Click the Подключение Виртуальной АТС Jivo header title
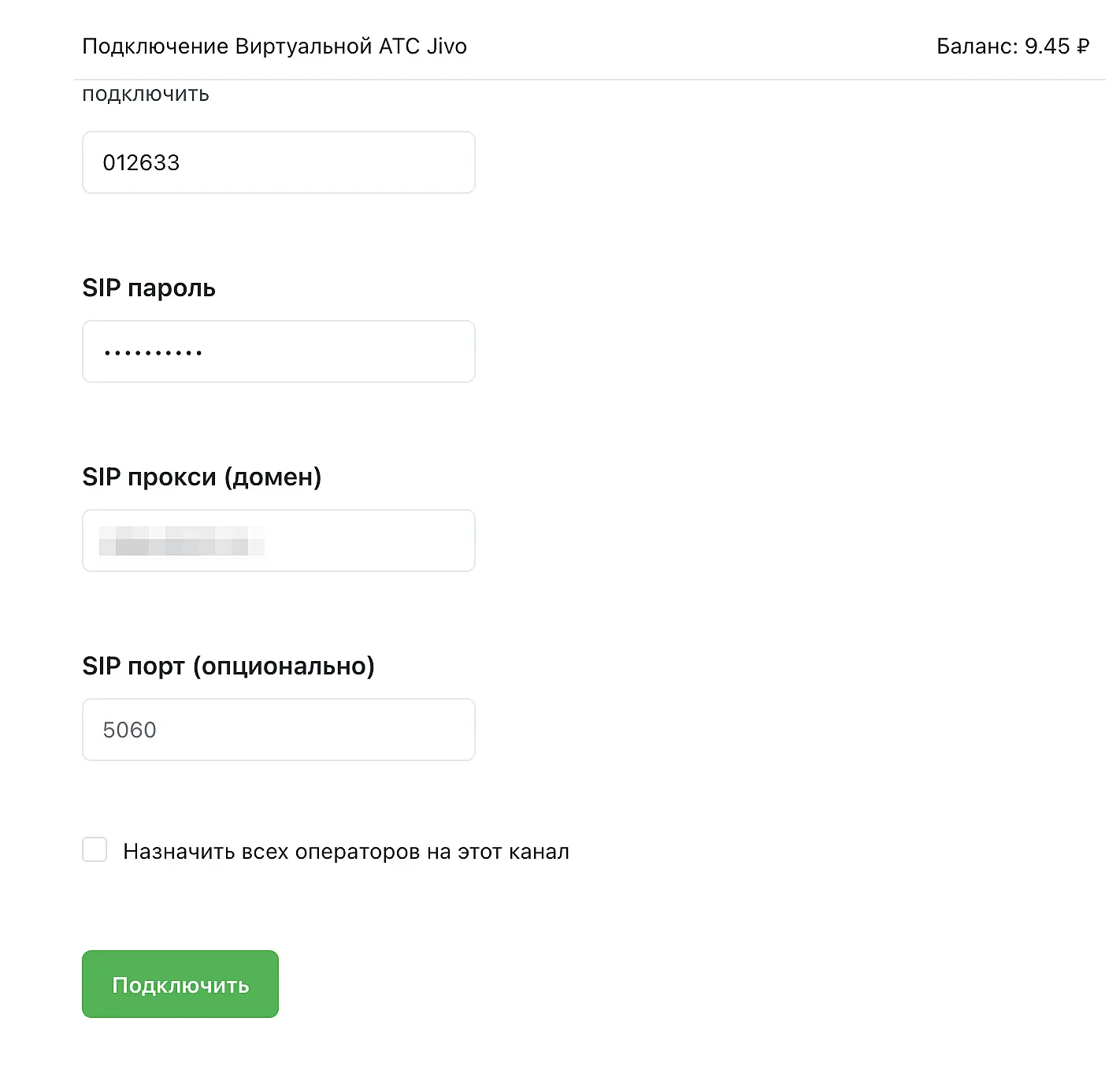1120x1081 pixels. 274,46
